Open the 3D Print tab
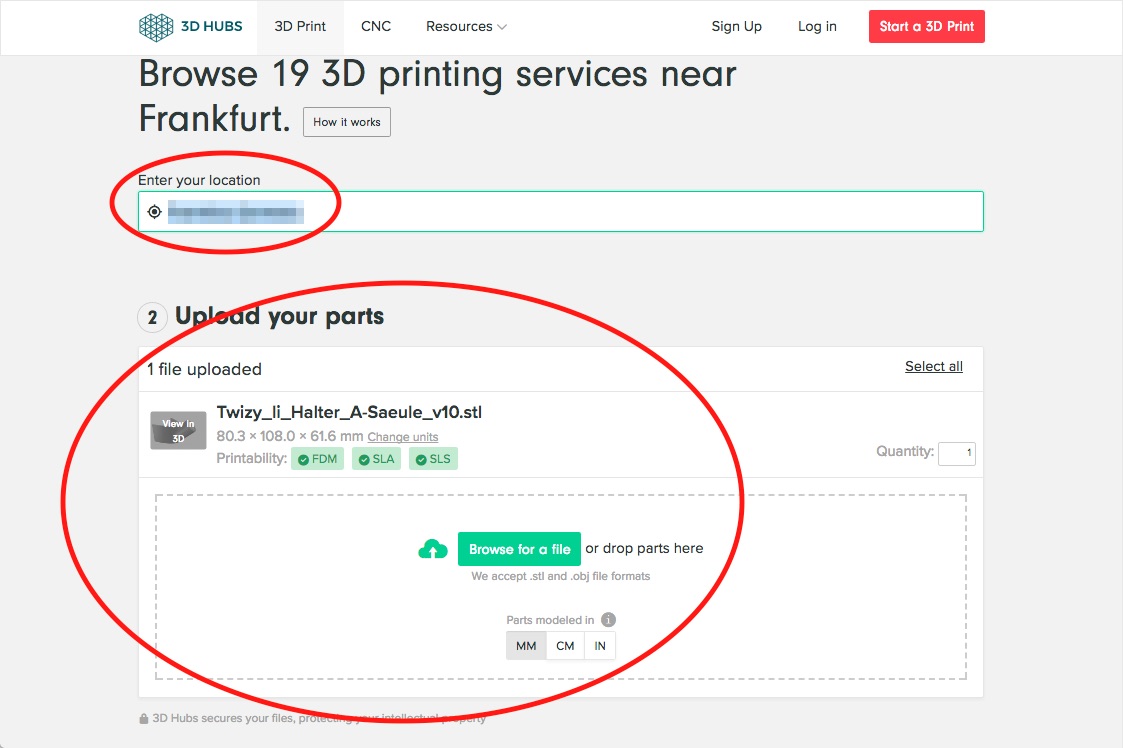 (x=300, y=27)
